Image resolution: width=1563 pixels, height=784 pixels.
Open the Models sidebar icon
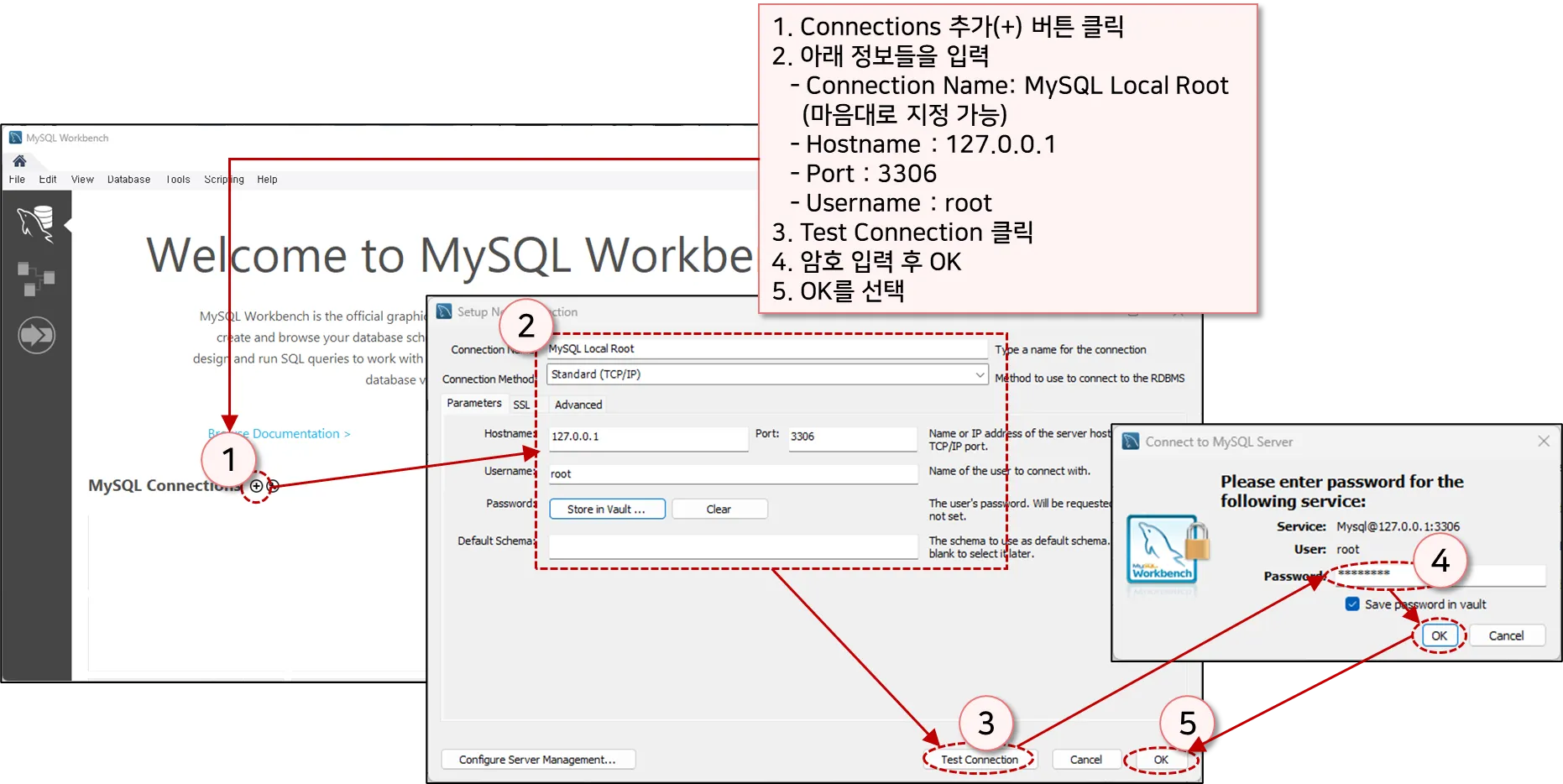(x=36, y=279)
